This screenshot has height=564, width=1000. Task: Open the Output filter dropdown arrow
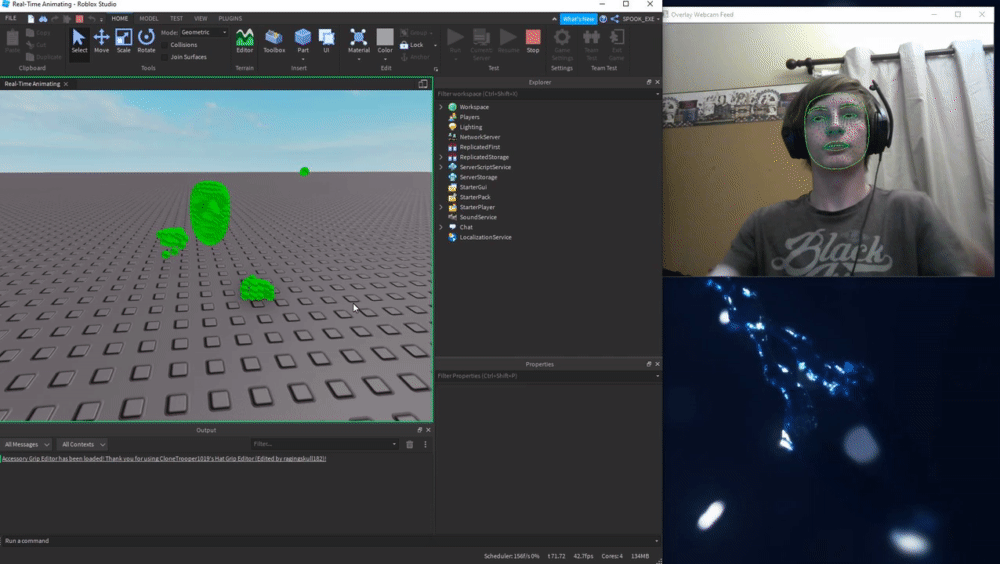[394, 444]
